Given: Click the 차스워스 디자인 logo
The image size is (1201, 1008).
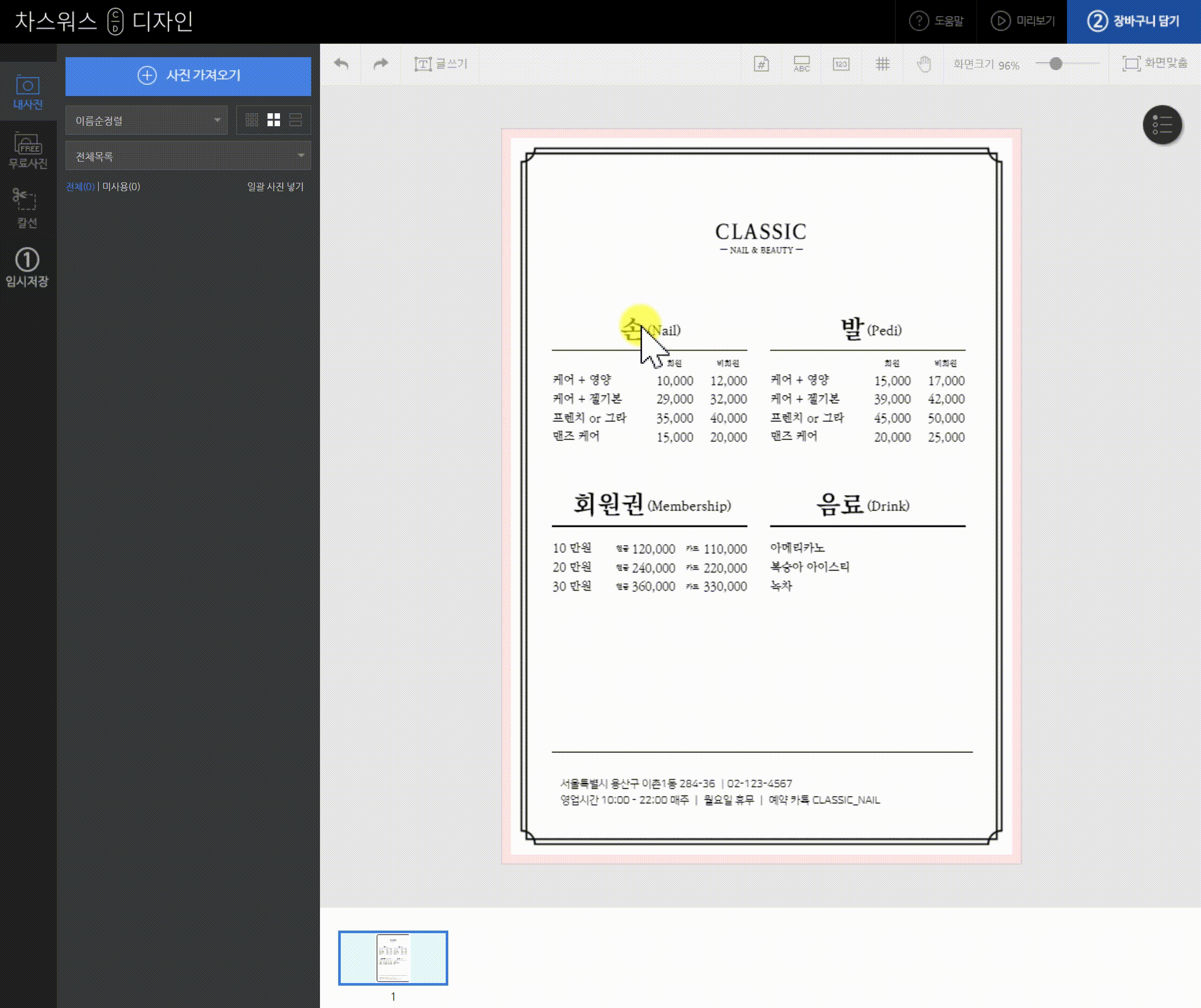Looking at the screenshot, I should [x=103, y=21].
